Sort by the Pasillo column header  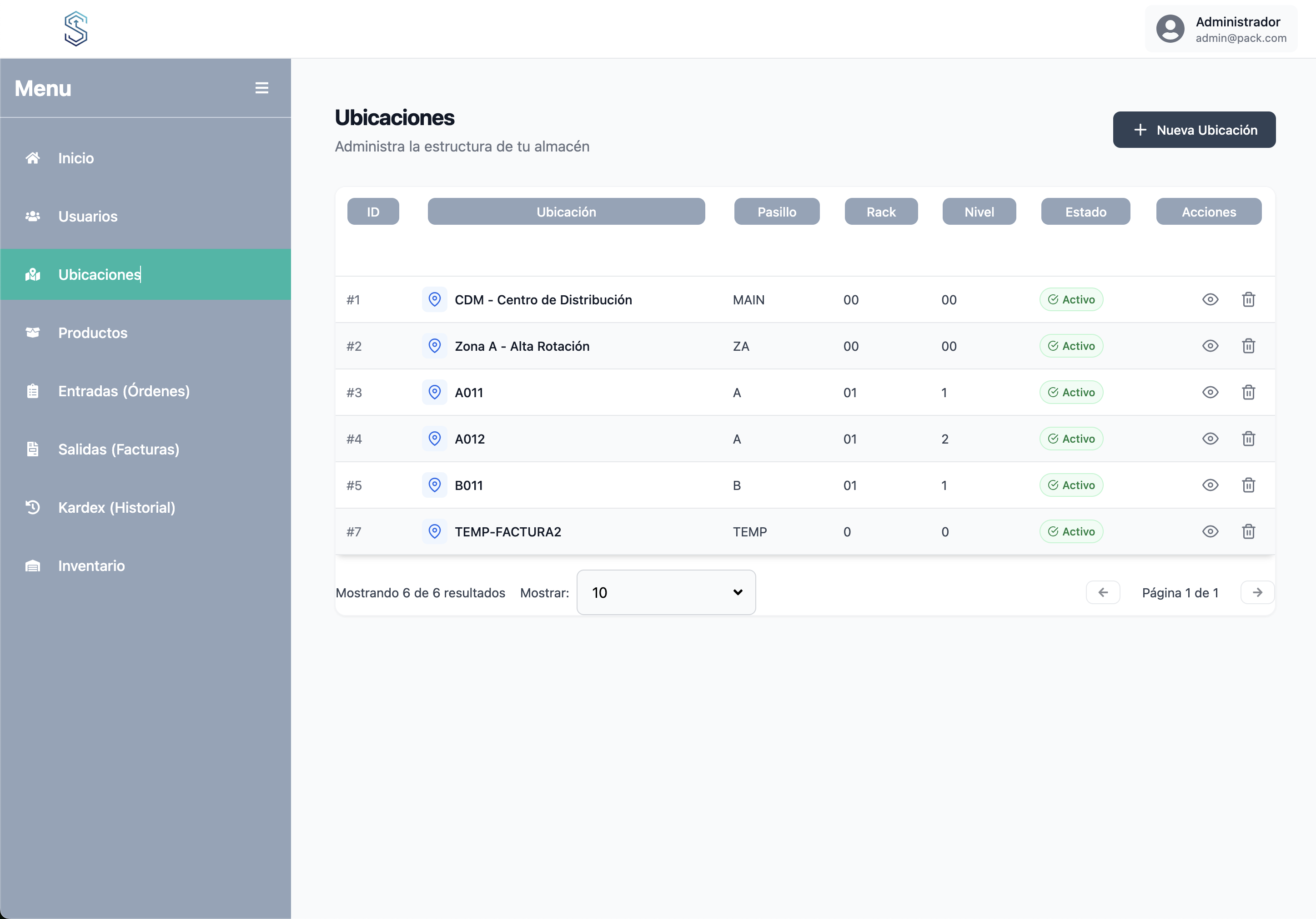point(776,212)
